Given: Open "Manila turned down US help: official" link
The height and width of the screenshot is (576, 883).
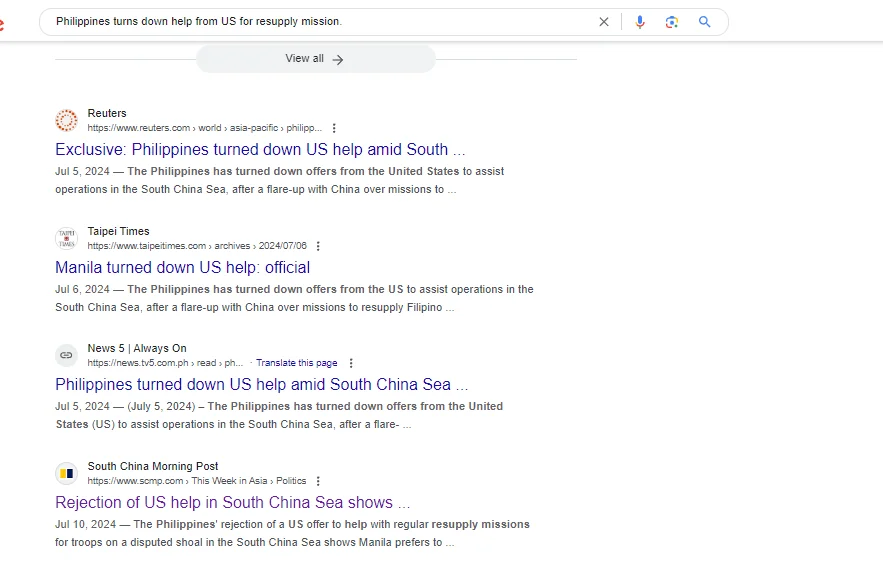Looking at the screenshot, I should coord(182,267).
